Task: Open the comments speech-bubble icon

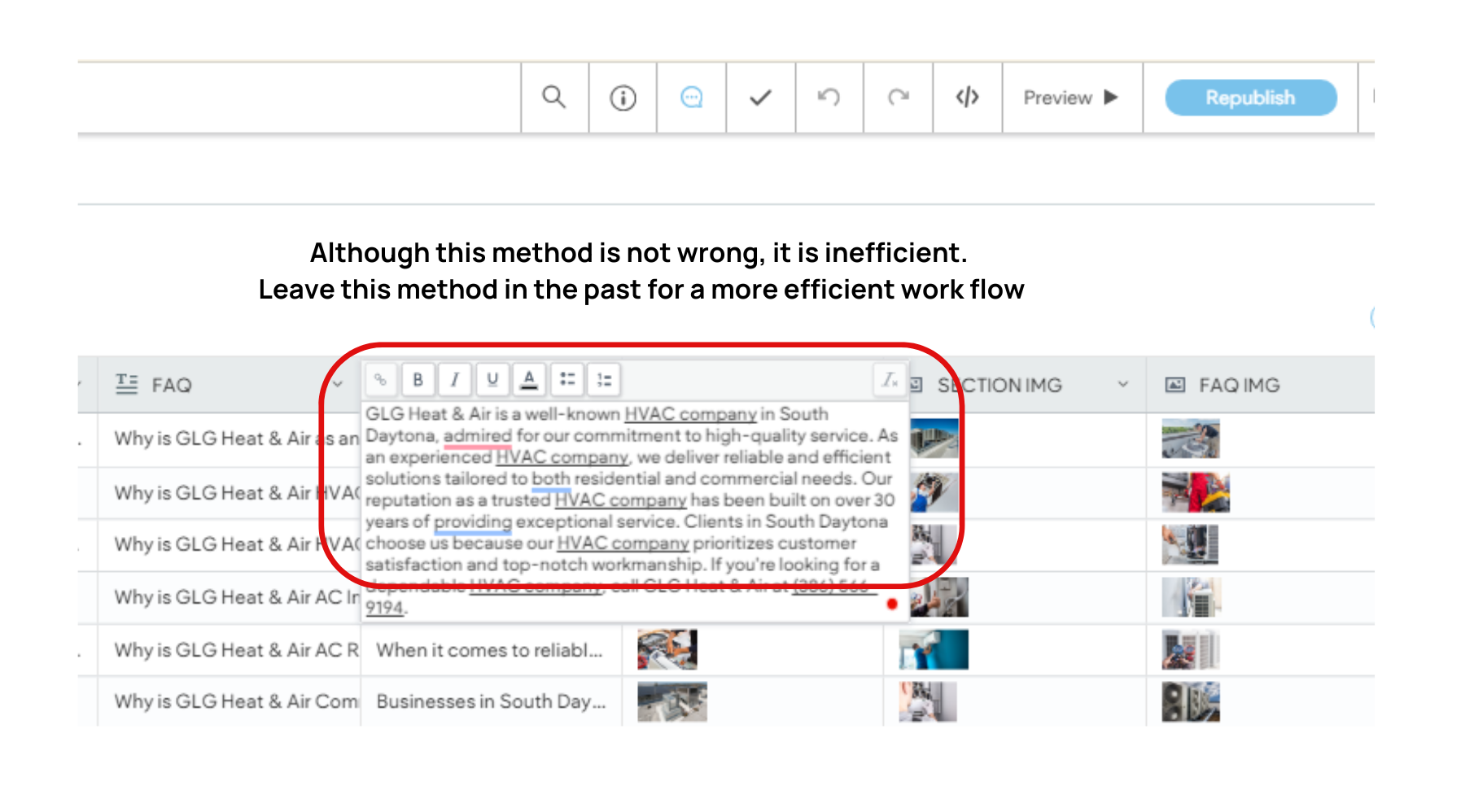Action: tap(691, 98)
